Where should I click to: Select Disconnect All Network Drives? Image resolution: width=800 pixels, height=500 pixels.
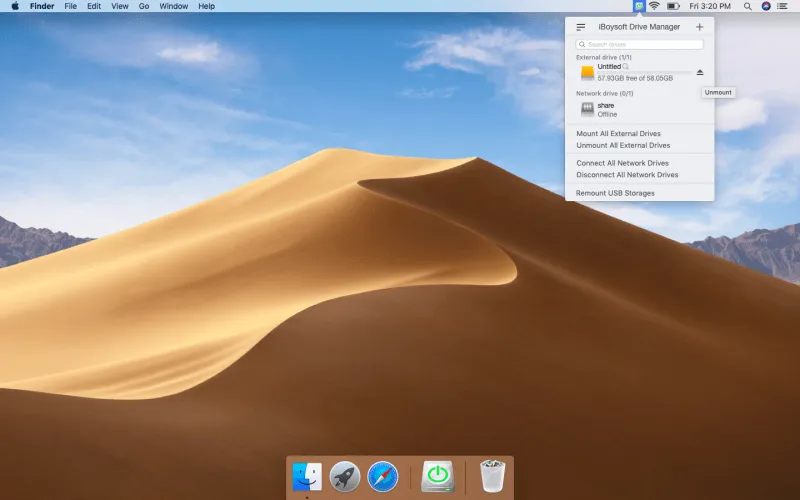click(x=627, y=175)
